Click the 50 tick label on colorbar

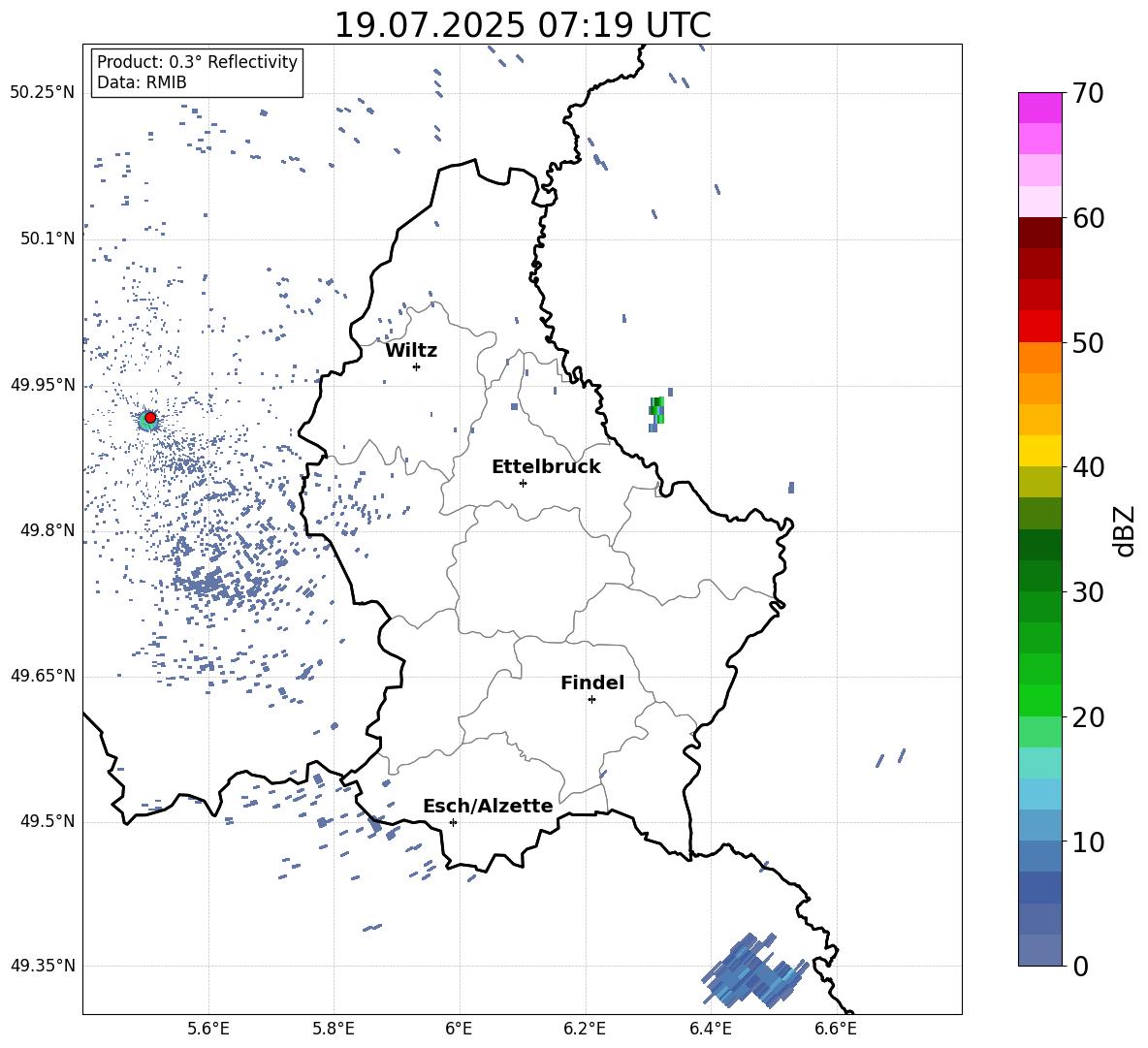(1088, 342)
